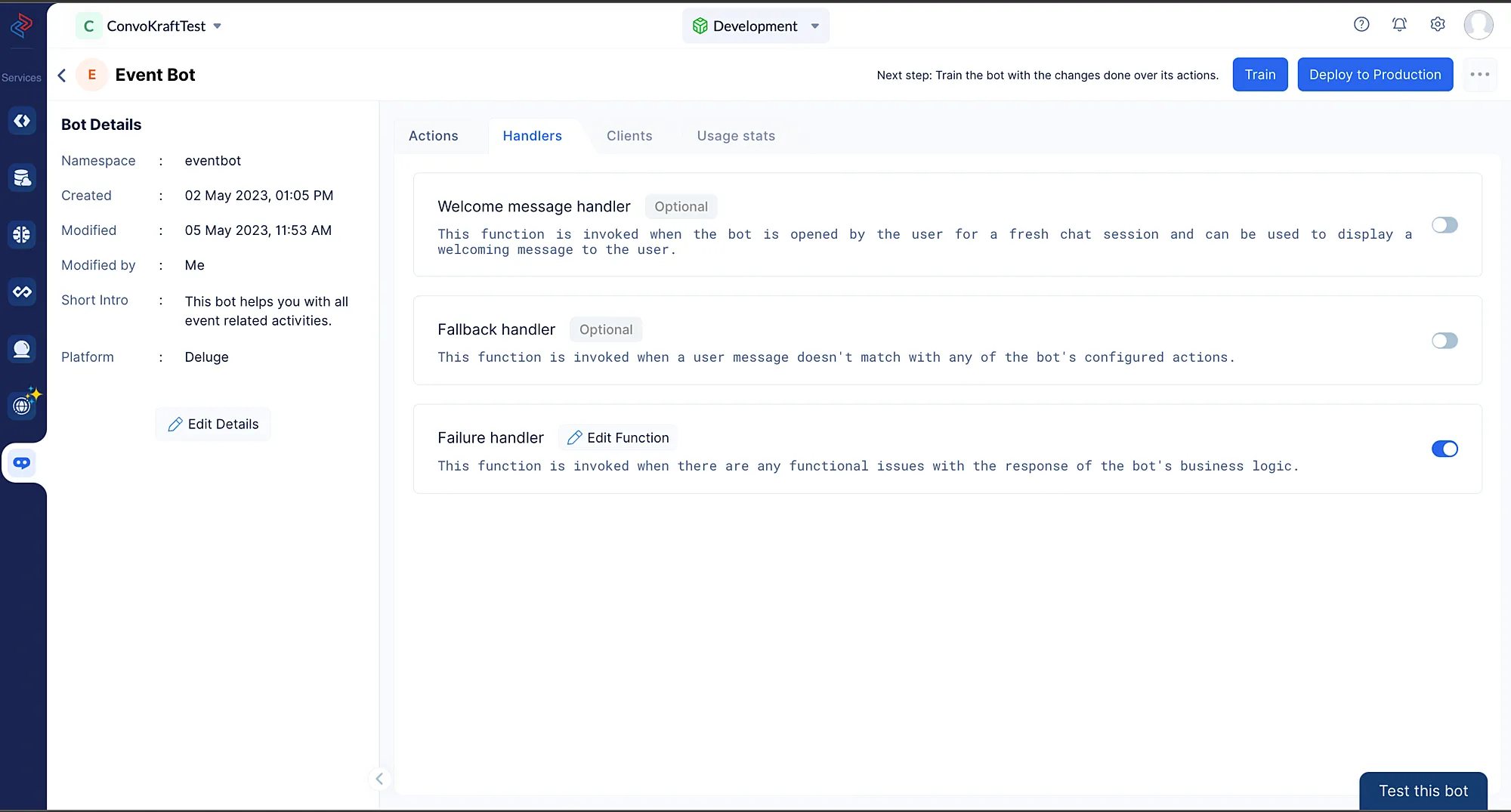Viewport: 1511px width, 812px height.
Task: Go back using the arrow beside Event Bot
Action: 62,75
